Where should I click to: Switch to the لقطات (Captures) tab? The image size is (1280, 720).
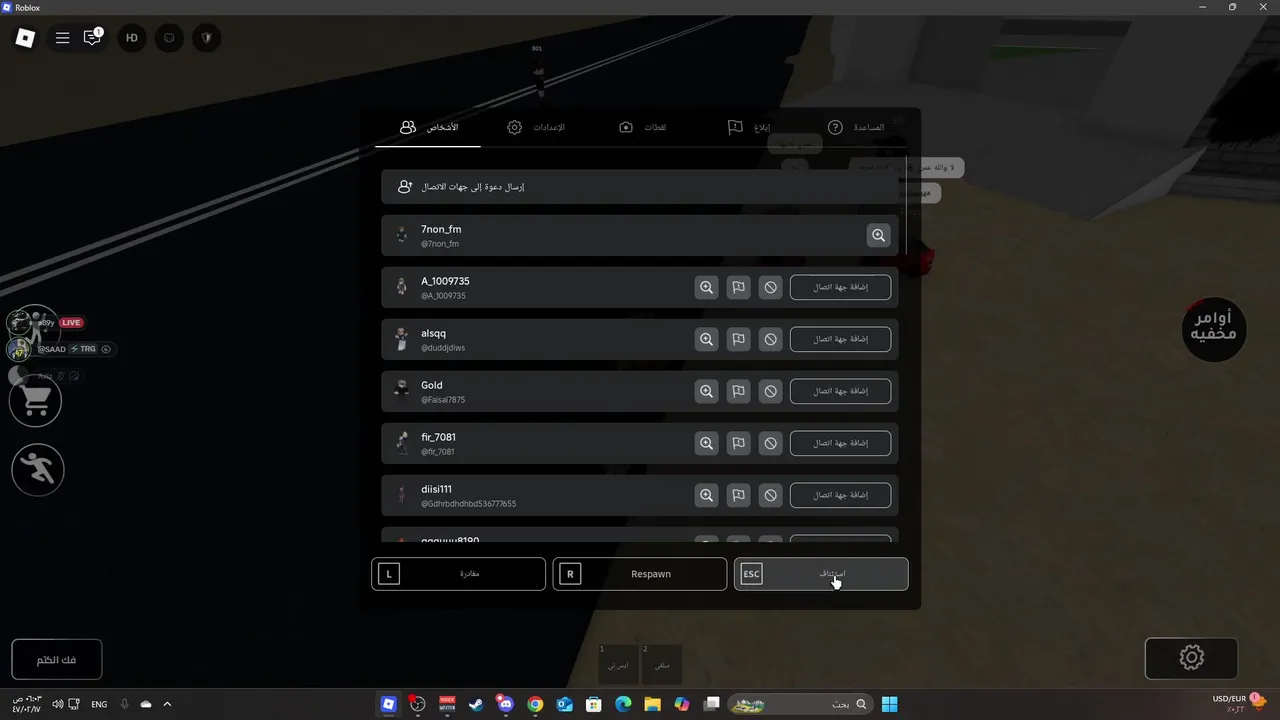(643, 128)
